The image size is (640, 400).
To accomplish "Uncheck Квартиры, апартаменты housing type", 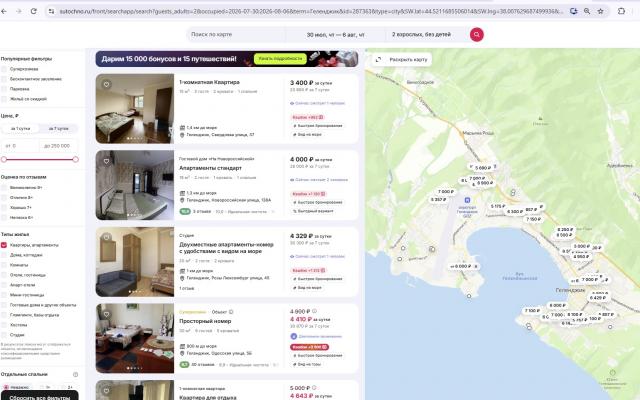I will point(4,245).
